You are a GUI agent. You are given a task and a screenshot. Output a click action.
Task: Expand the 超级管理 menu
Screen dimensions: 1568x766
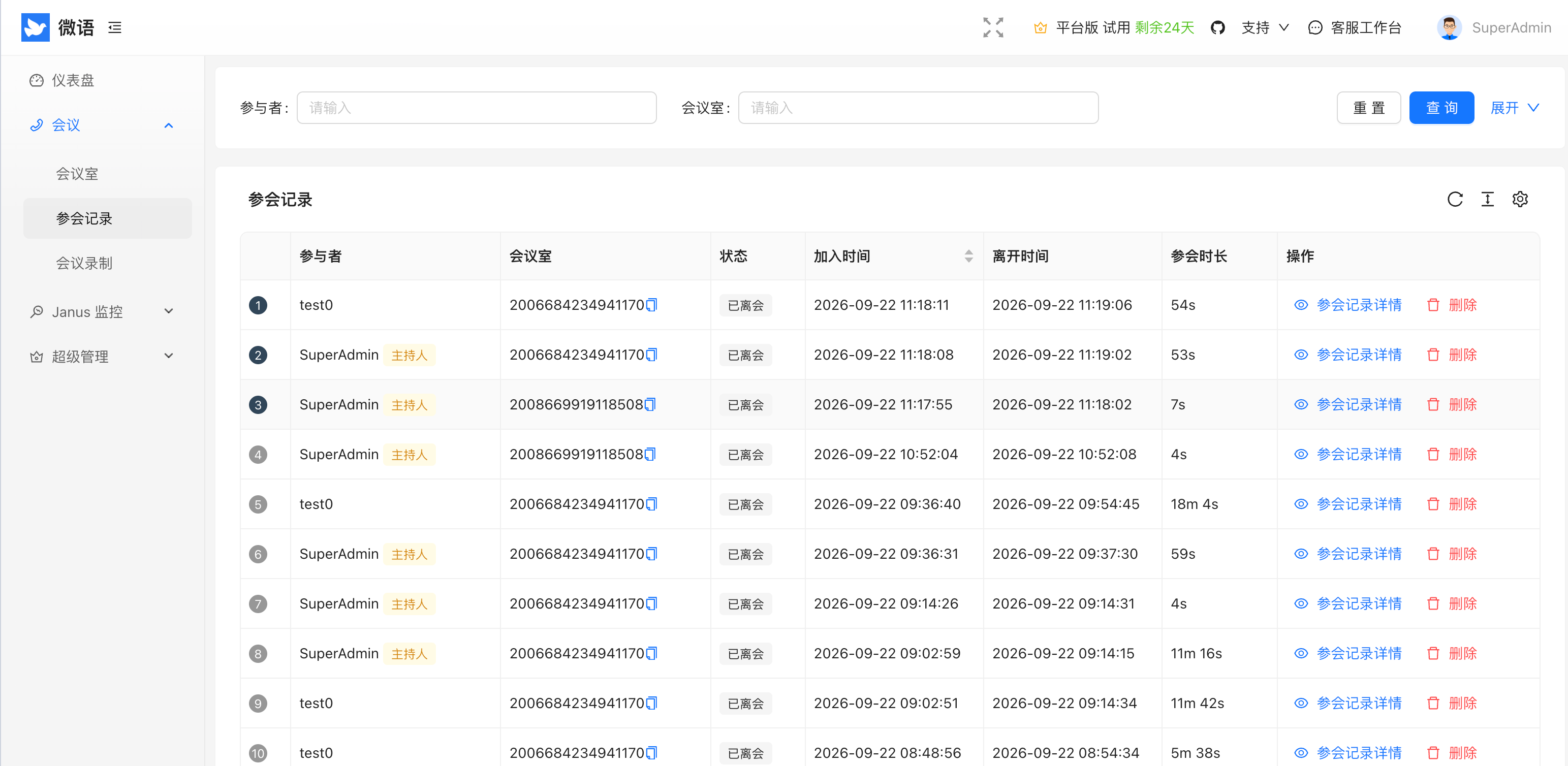tap(108, 357)
